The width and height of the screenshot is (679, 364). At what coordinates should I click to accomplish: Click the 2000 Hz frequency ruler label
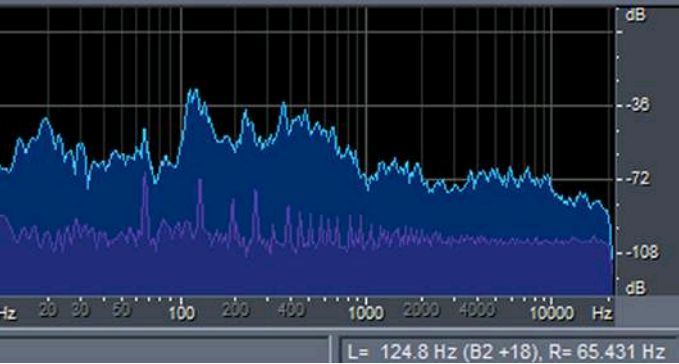coord(421,310)
